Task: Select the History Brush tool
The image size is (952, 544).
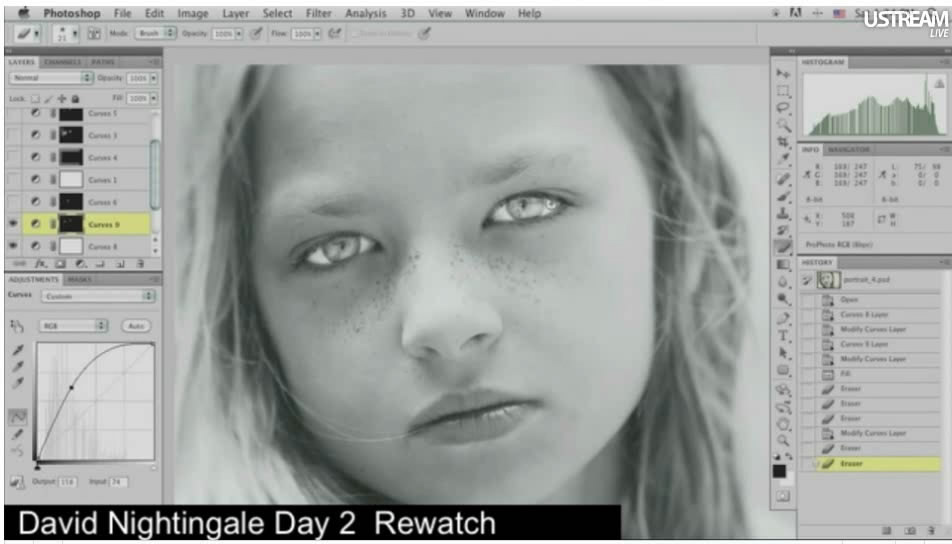Action: click(x=783, y=230)
